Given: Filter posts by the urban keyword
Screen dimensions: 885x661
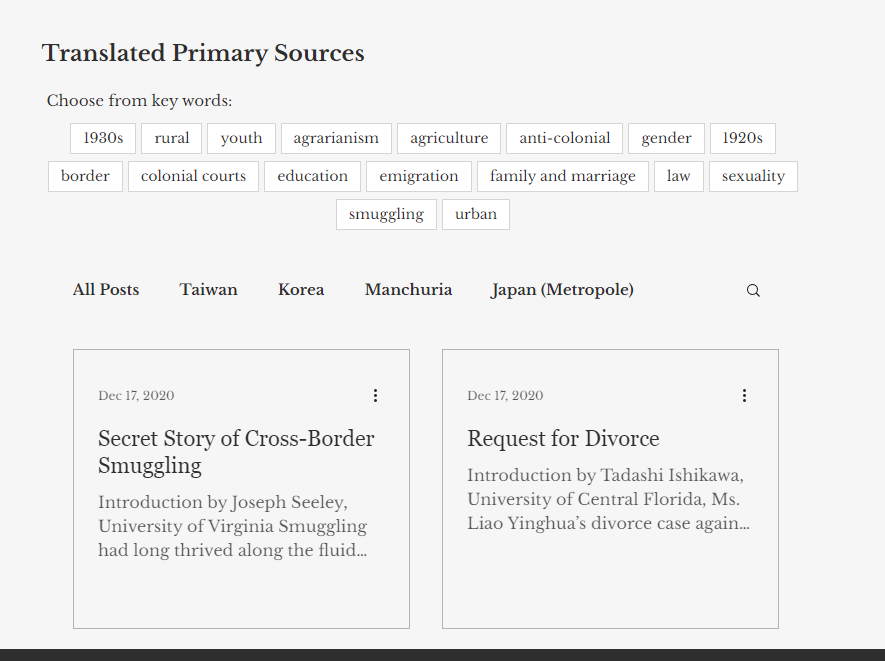Looking at the screenshot, I should tap(476, 214).
